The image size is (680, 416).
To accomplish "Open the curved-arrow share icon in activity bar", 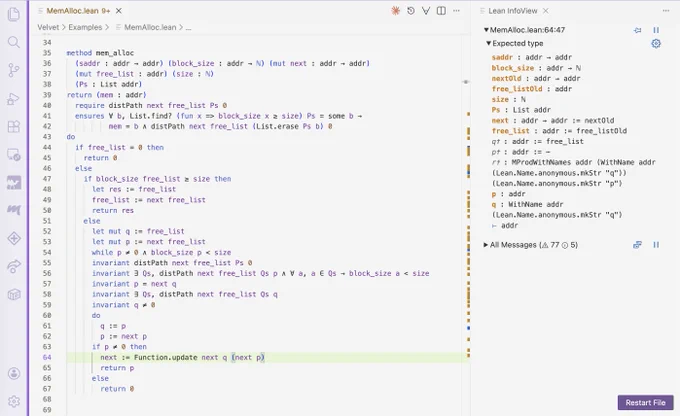I will 14,266.
